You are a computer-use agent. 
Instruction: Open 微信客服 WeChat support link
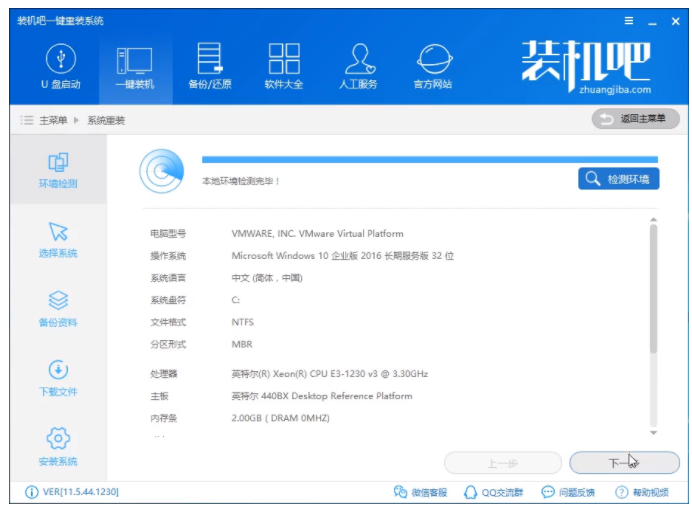tap(421, 492)
